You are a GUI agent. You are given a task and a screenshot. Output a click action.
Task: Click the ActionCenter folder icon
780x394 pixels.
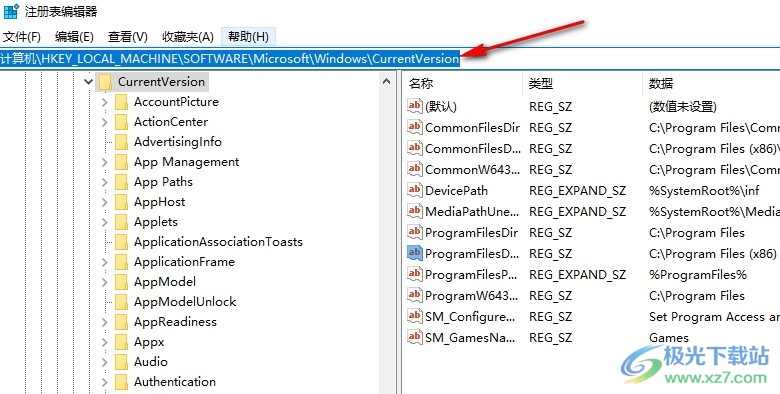pos(121,122)
